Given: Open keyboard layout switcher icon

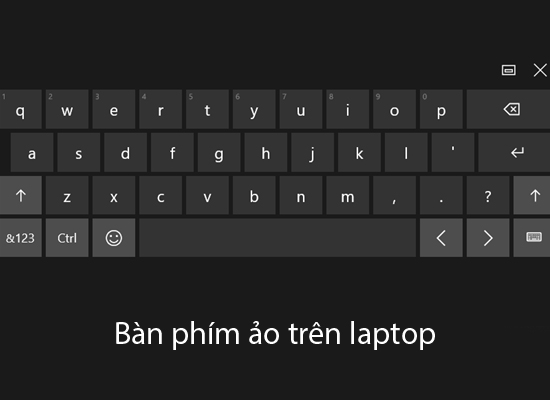Looking at the screenshot, I should [532, 238].
